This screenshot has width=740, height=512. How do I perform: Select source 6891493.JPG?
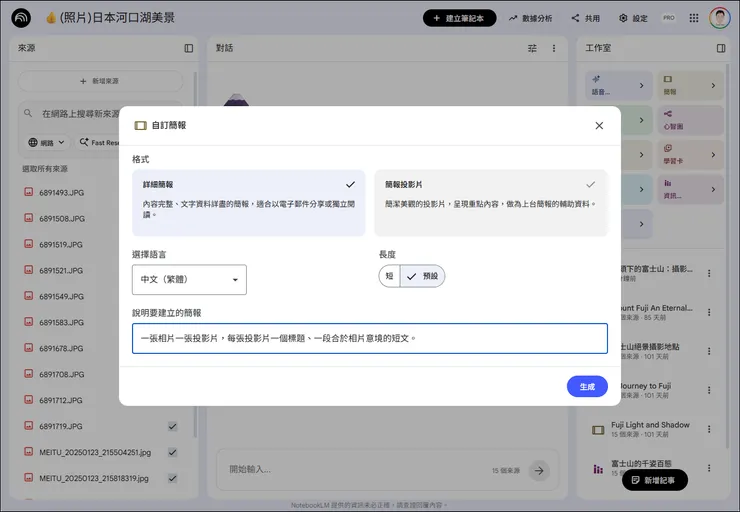pos(61,193)
